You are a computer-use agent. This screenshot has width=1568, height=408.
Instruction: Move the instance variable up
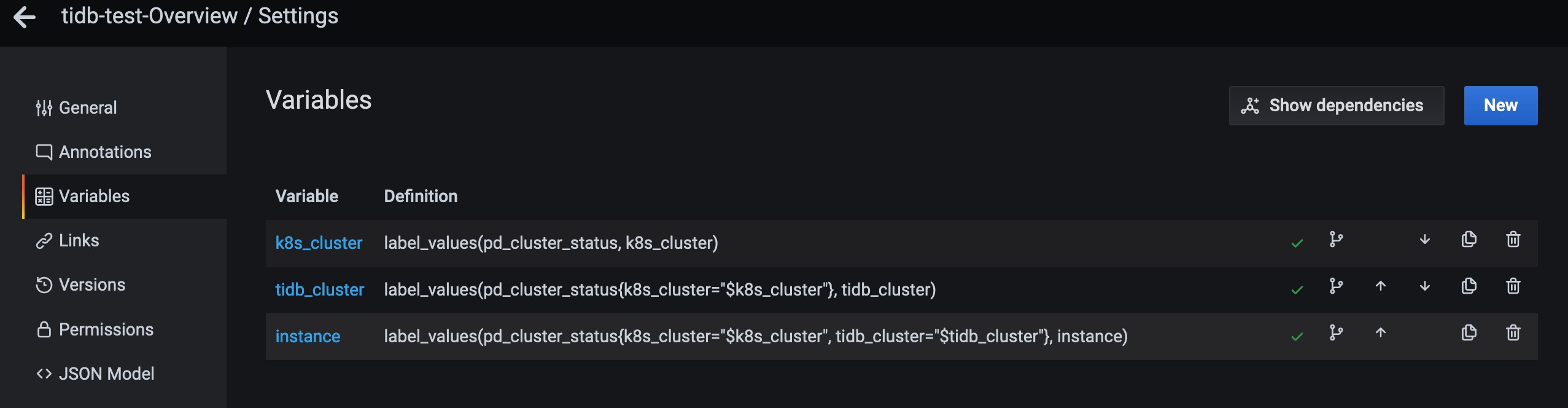pyautogui.click(x=1380, y=333)
